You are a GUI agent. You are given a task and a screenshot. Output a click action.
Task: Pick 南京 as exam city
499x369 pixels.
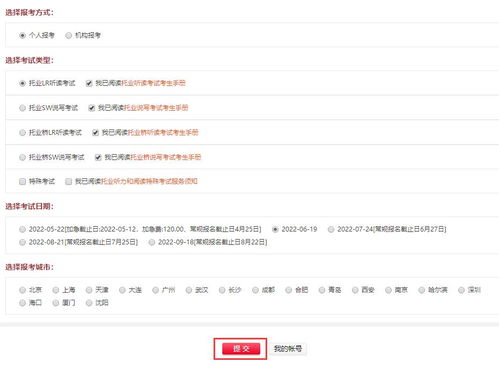[x=388, y=290]
